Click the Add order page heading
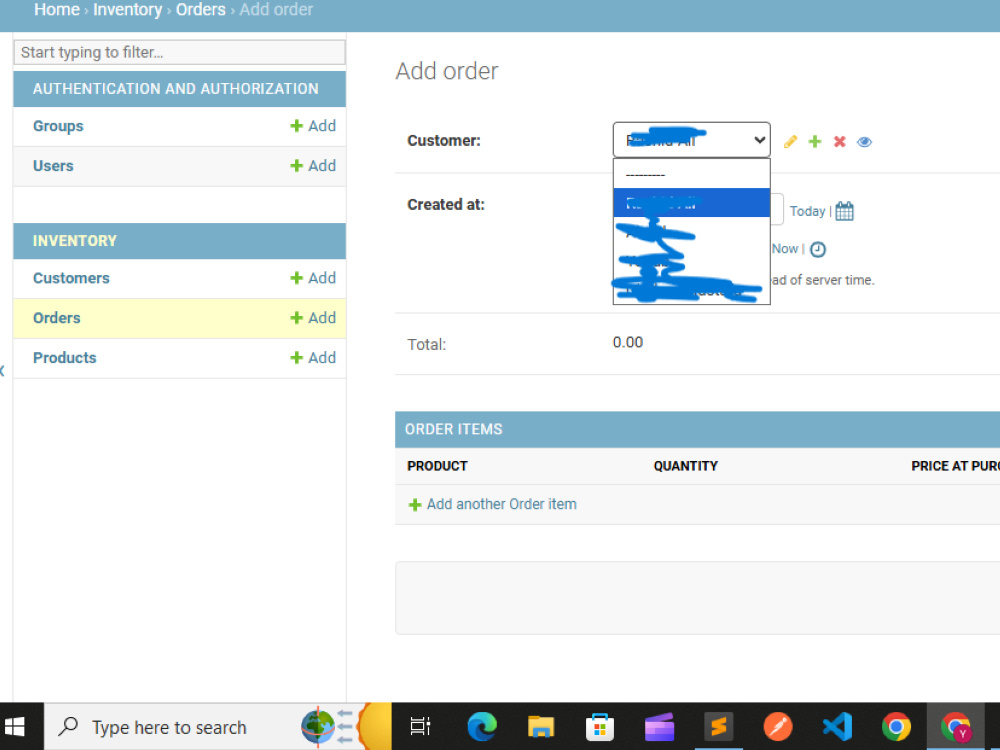The width and height of the screenshot is (1000, 750). pos(446,71)
